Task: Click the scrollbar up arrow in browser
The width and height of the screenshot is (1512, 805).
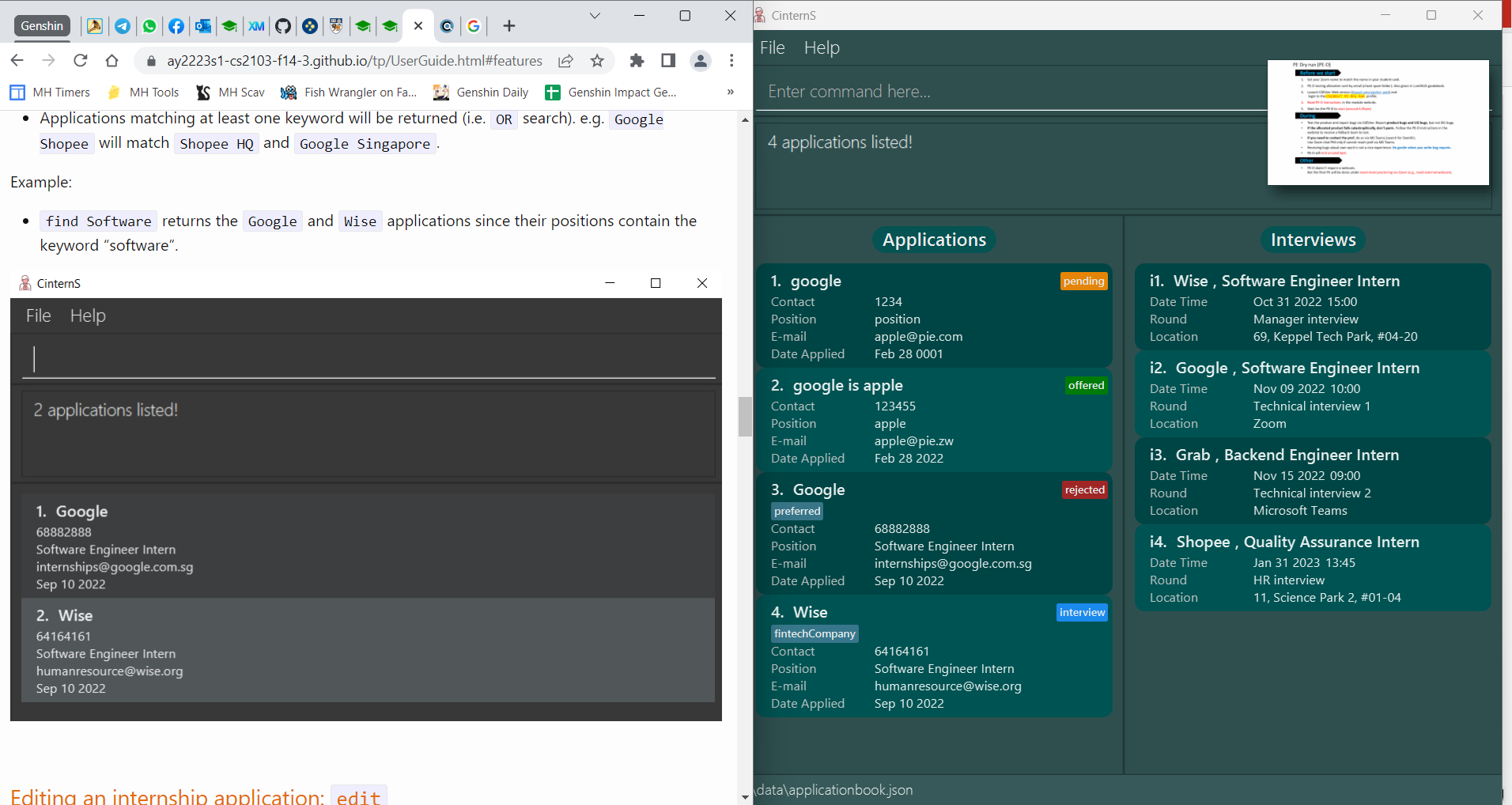Action: pyautogui.click(x=745, y=120)
